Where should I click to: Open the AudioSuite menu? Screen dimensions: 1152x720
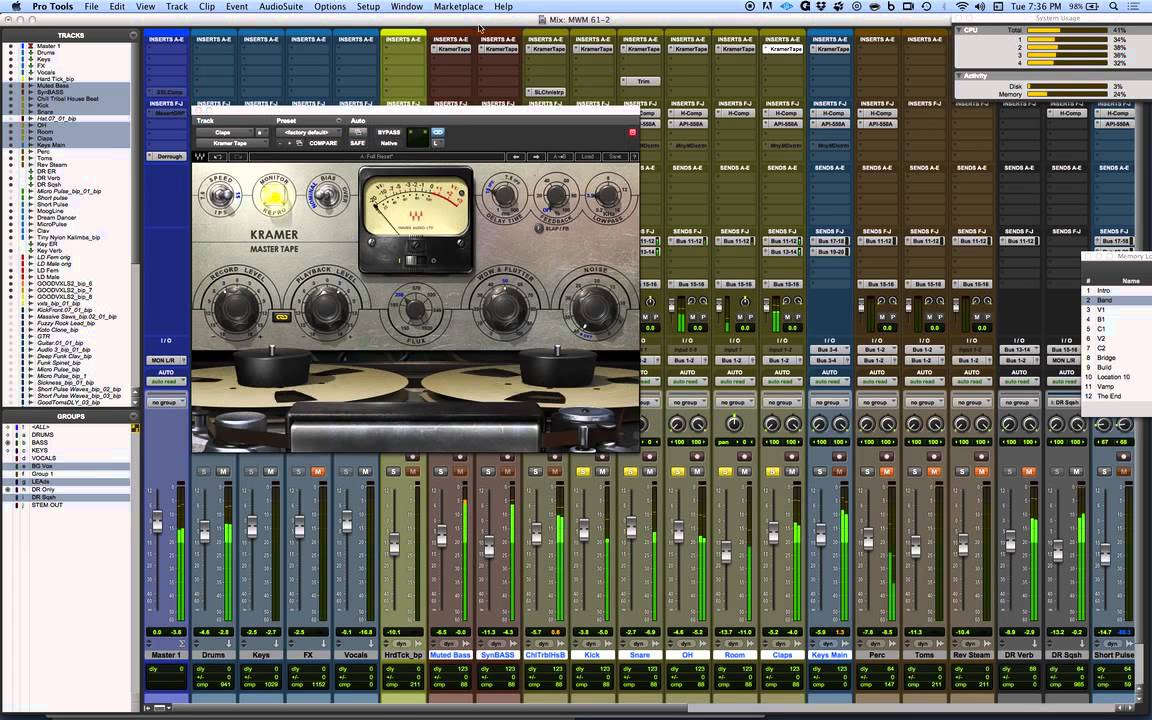coord(281,7)
